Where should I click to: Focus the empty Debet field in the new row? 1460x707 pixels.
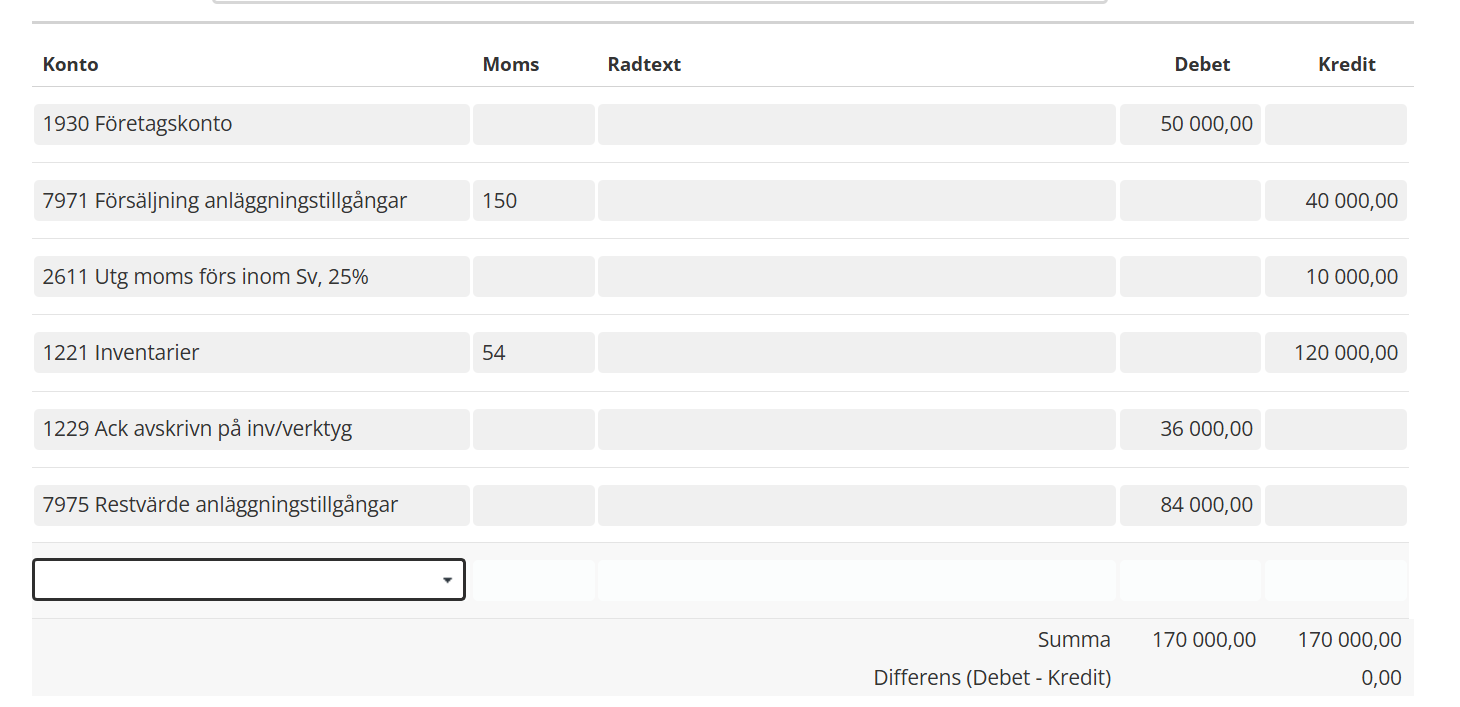click(x=1190, y=580)
